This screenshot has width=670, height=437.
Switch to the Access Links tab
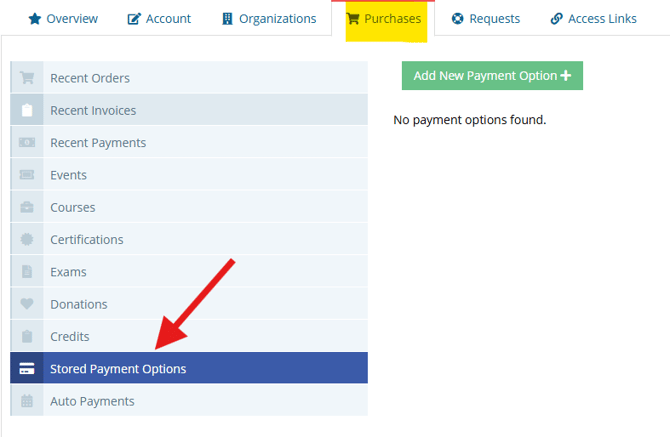click(x=593, y=19)
